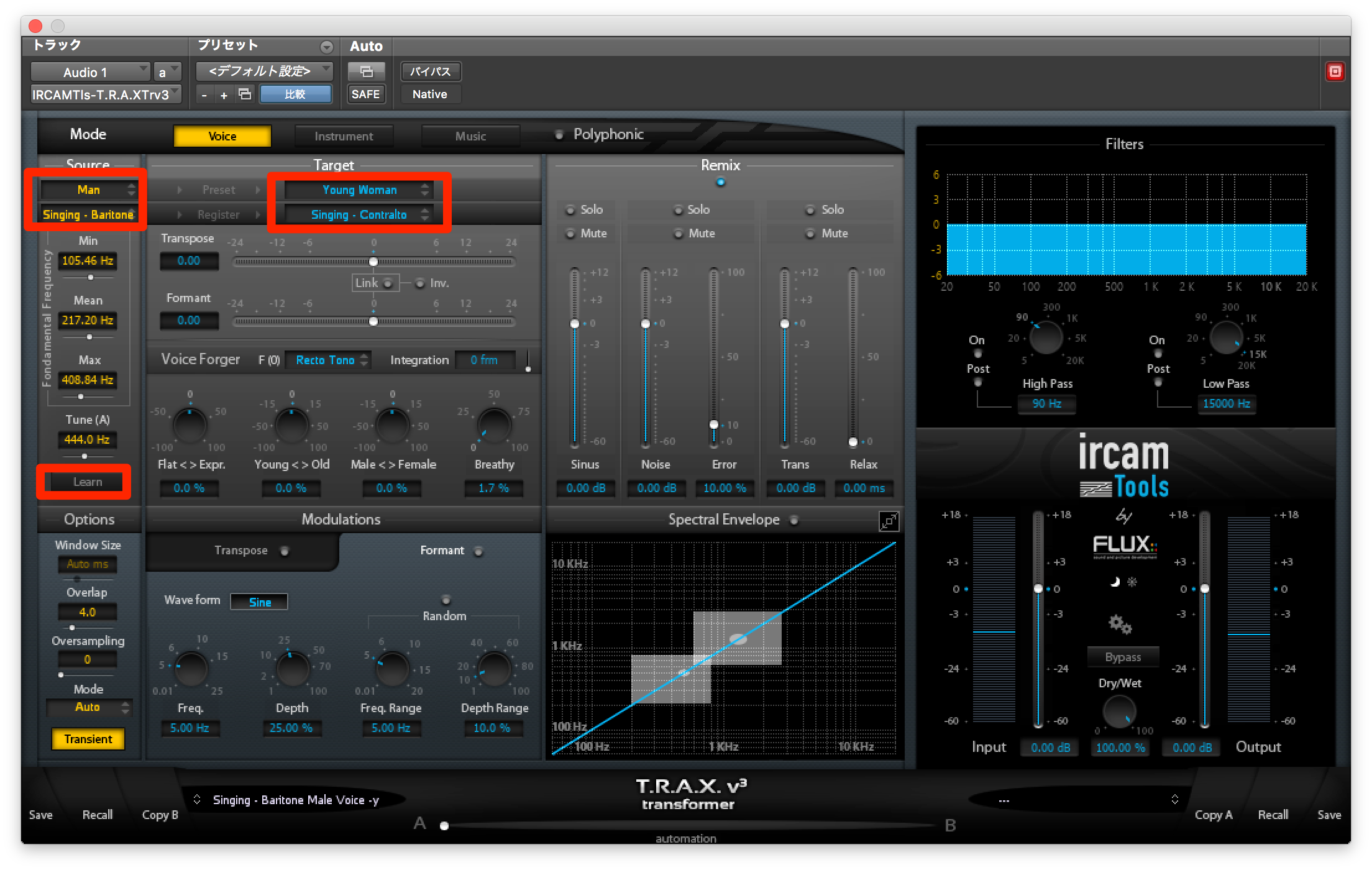The image size is (1372, 870).
Task: Enable the Transpose/Formant Link toggle
Action: click(x=388, y=283)
